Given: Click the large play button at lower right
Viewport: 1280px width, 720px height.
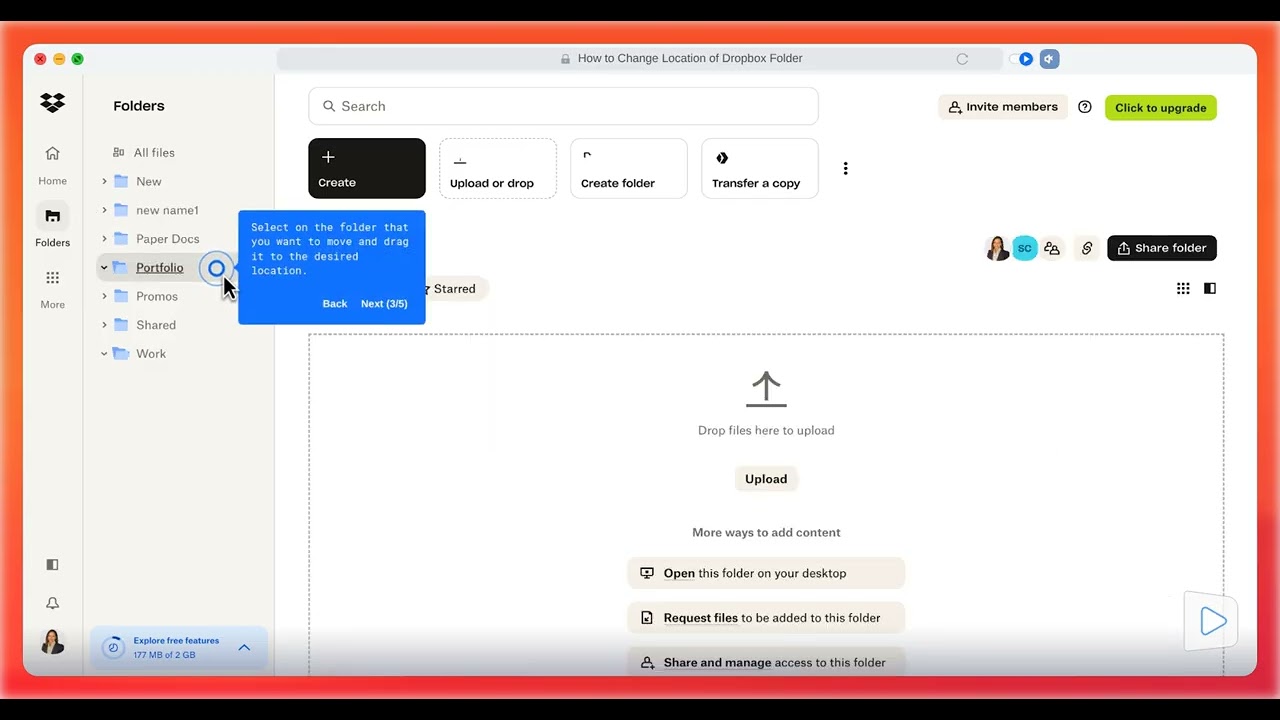Looking at the screenshot, I should pos(1212,621).
